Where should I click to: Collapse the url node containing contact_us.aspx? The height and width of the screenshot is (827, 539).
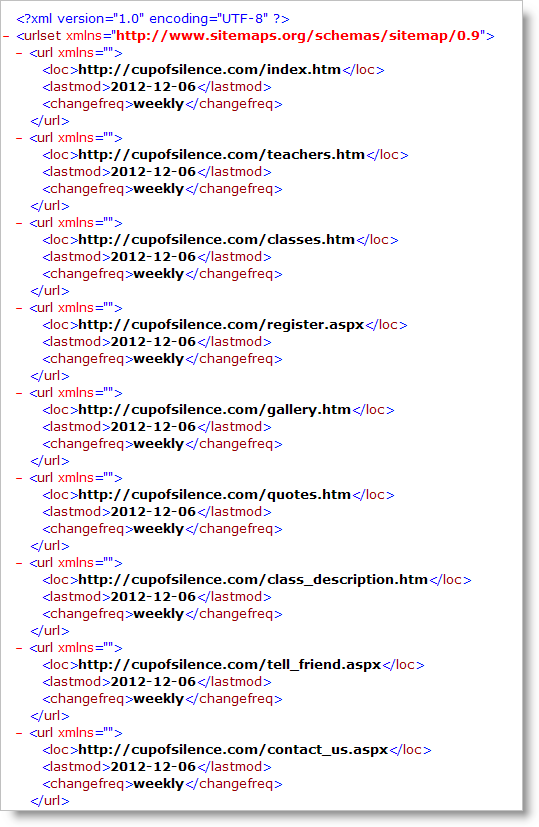tap(20, 733)
